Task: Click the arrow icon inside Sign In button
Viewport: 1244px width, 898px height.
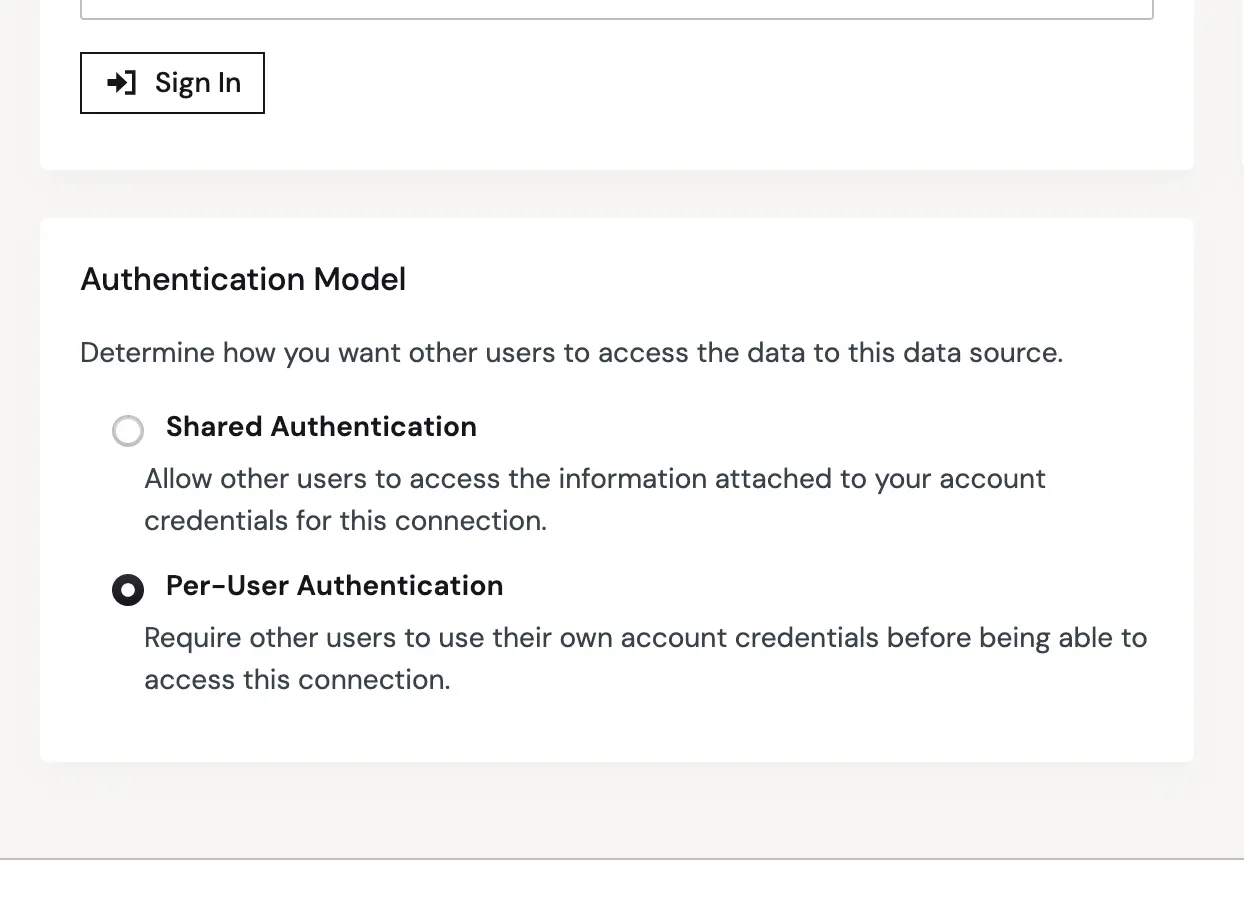Action: [x=121, y=83]
